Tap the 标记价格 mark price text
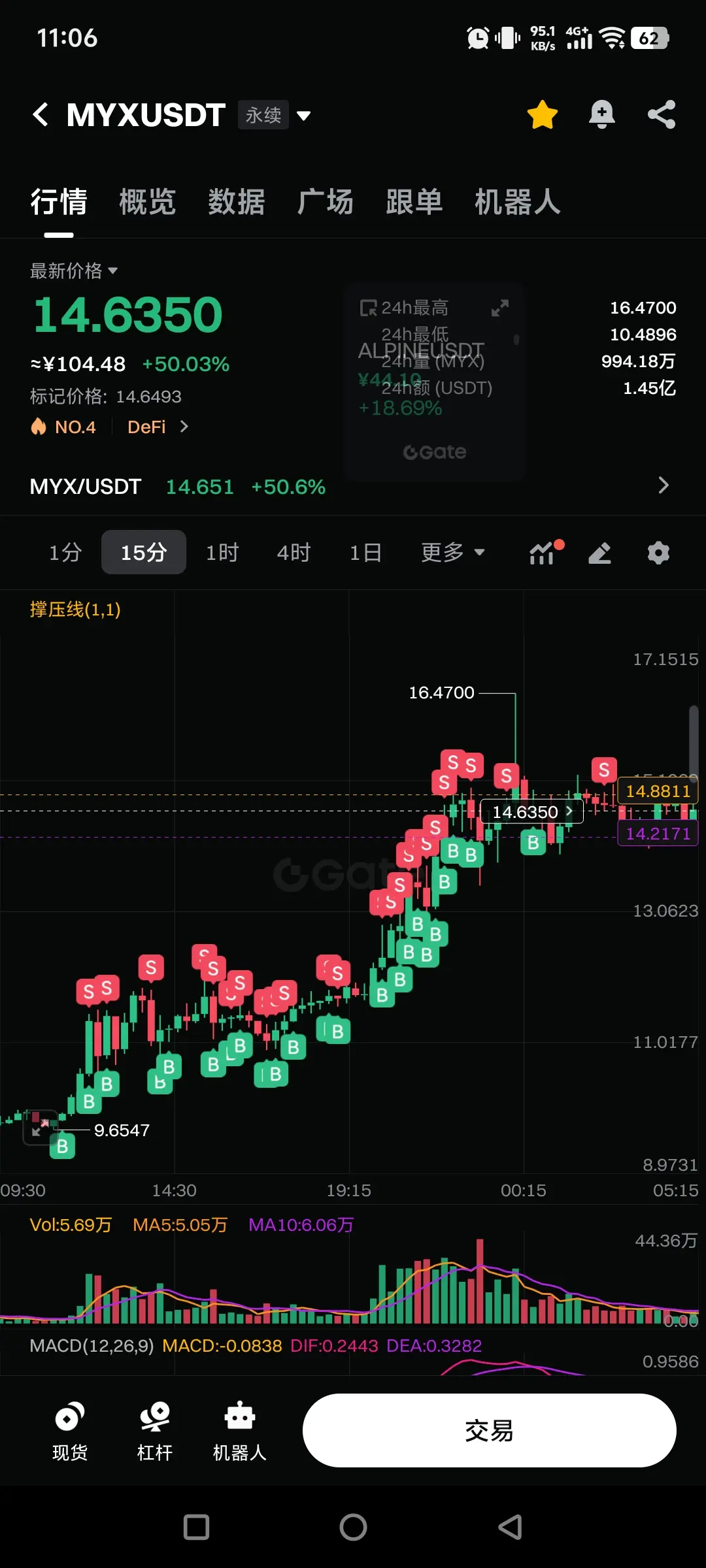706x1568 pixels. (x=106, y=397)
